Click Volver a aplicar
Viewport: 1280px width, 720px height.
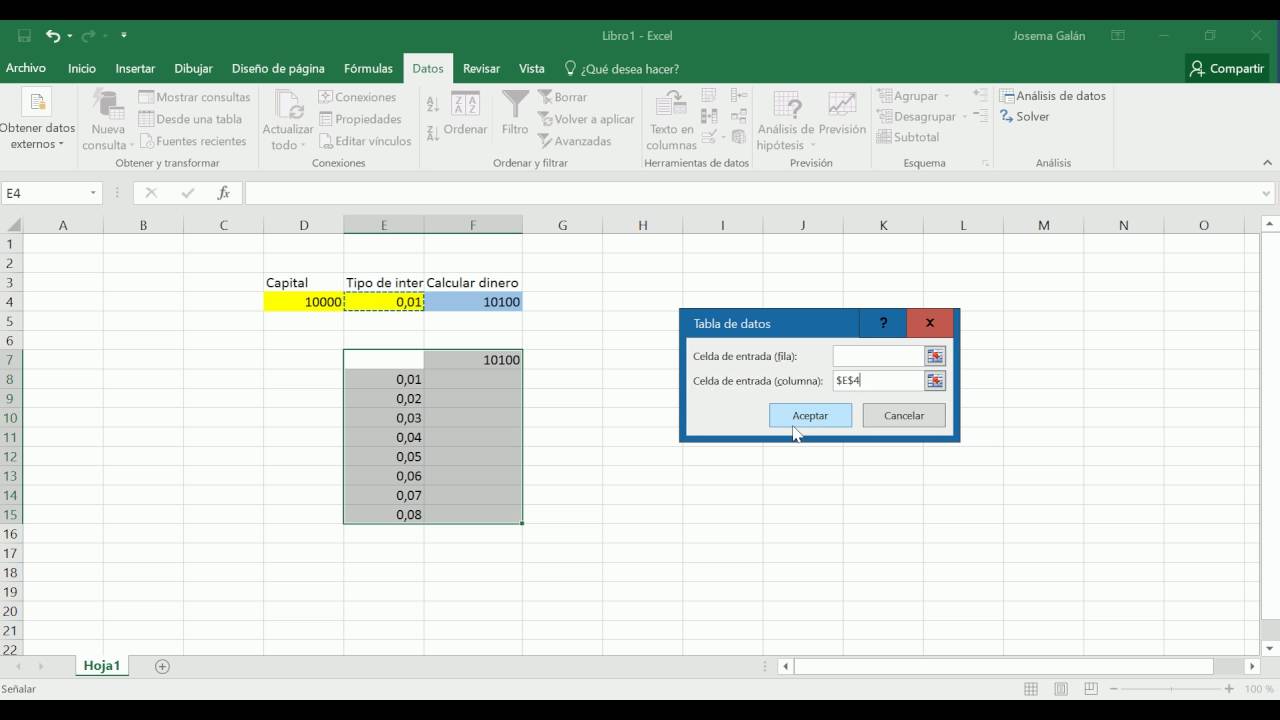coord(586,119)
